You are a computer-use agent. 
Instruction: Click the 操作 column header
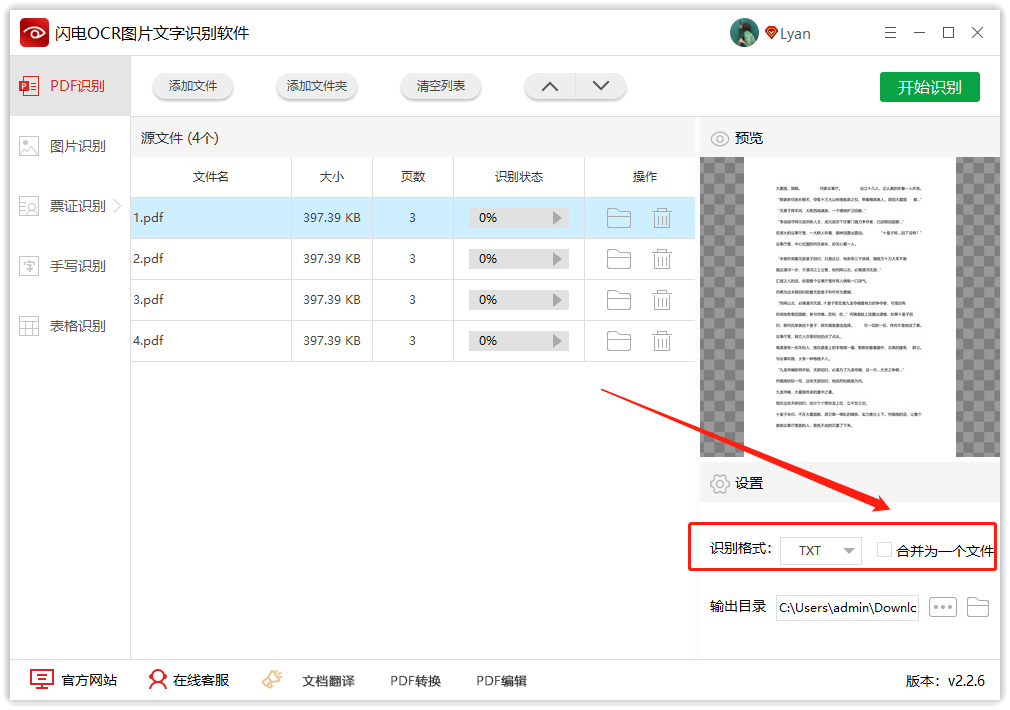[644, 177]
